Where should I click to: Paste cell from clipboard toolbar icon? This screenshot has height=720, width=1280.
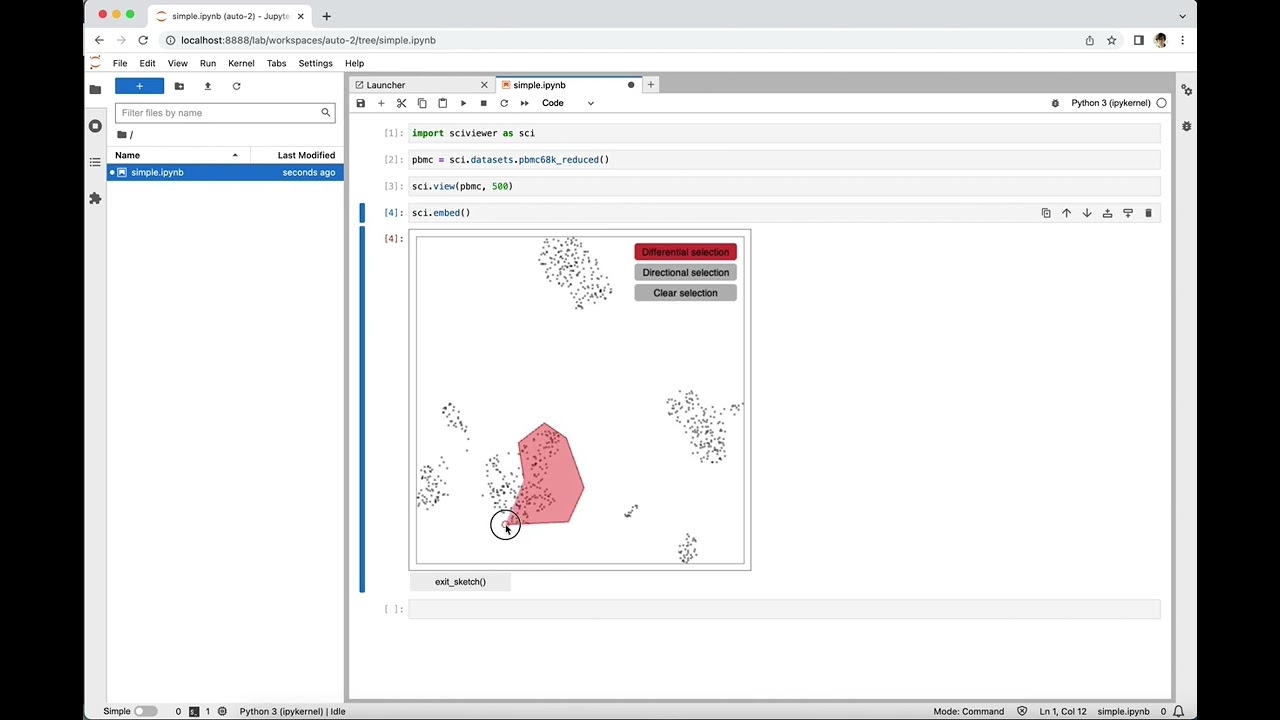(x=442, y=103)
